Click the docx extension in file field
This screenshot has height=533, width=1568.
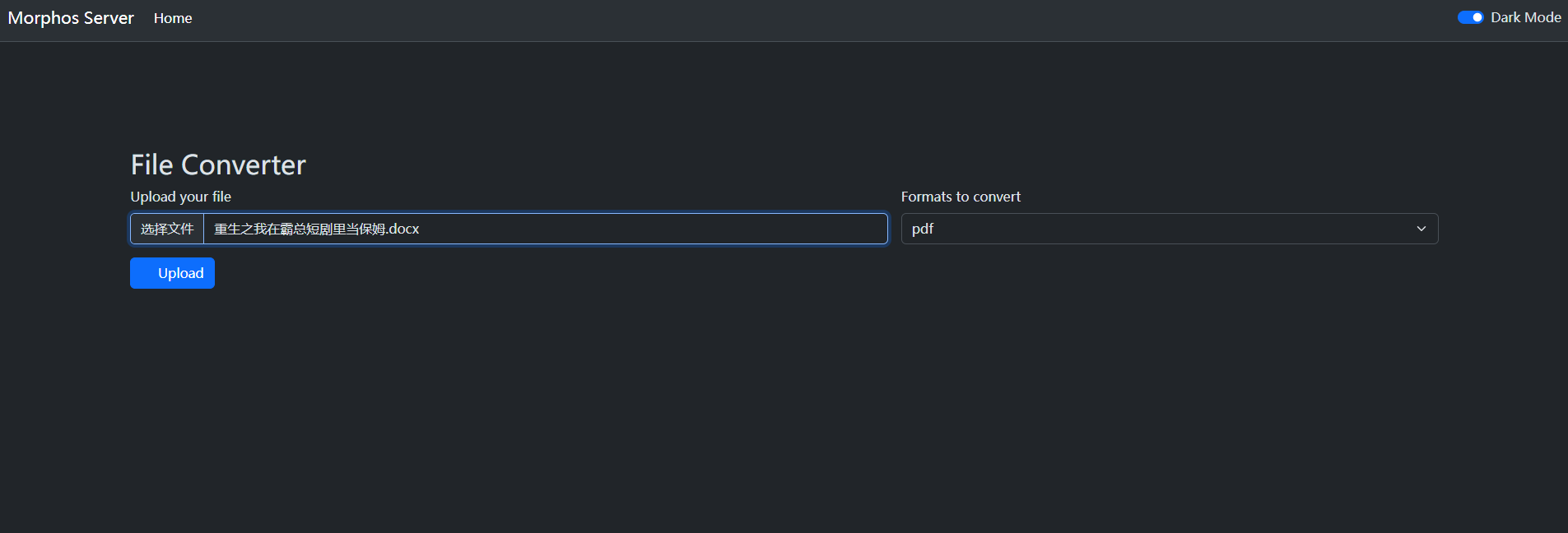coord(404,229)
